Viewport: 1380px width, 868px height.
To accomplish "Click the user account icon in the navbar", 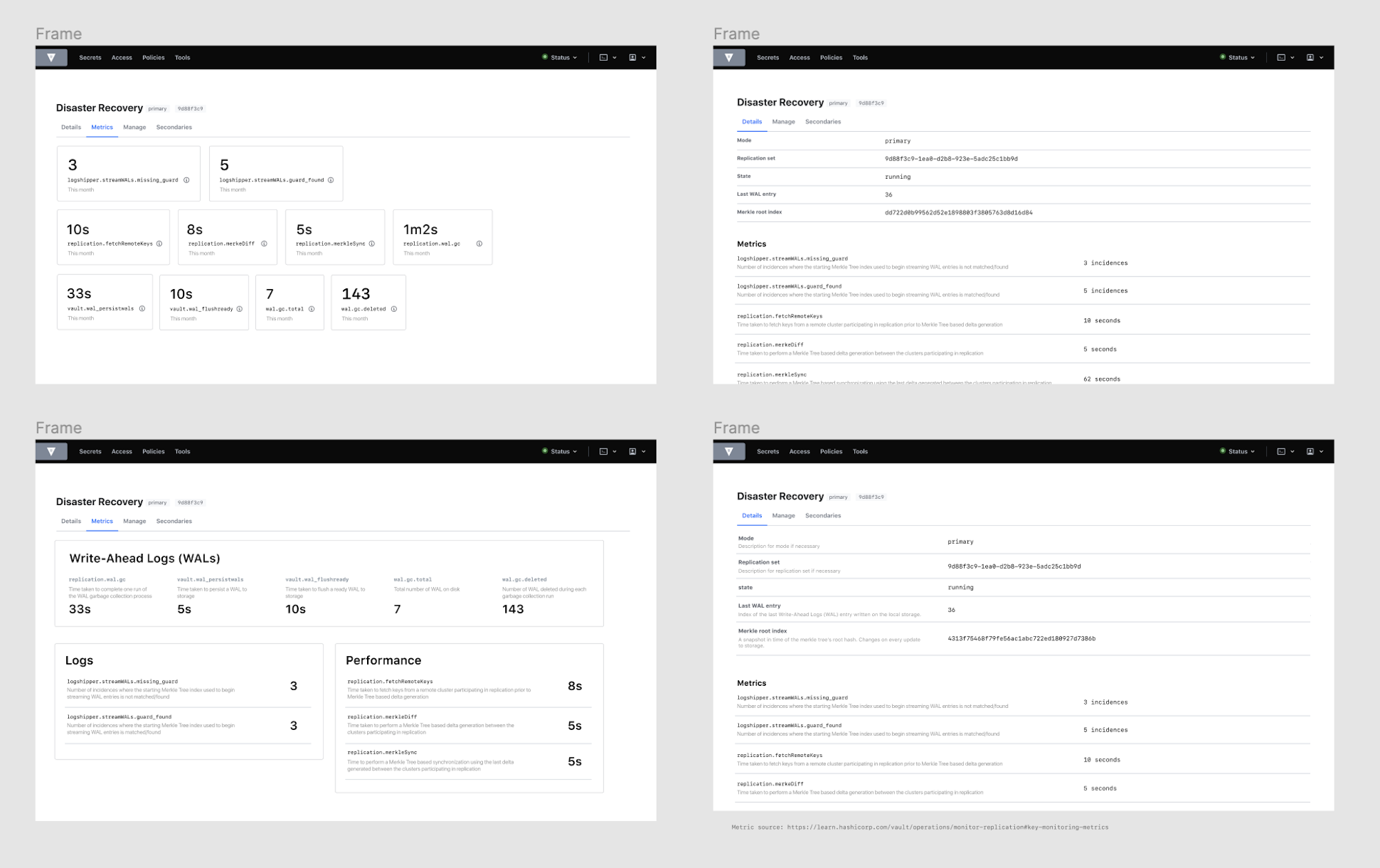I will coord(633,57).
